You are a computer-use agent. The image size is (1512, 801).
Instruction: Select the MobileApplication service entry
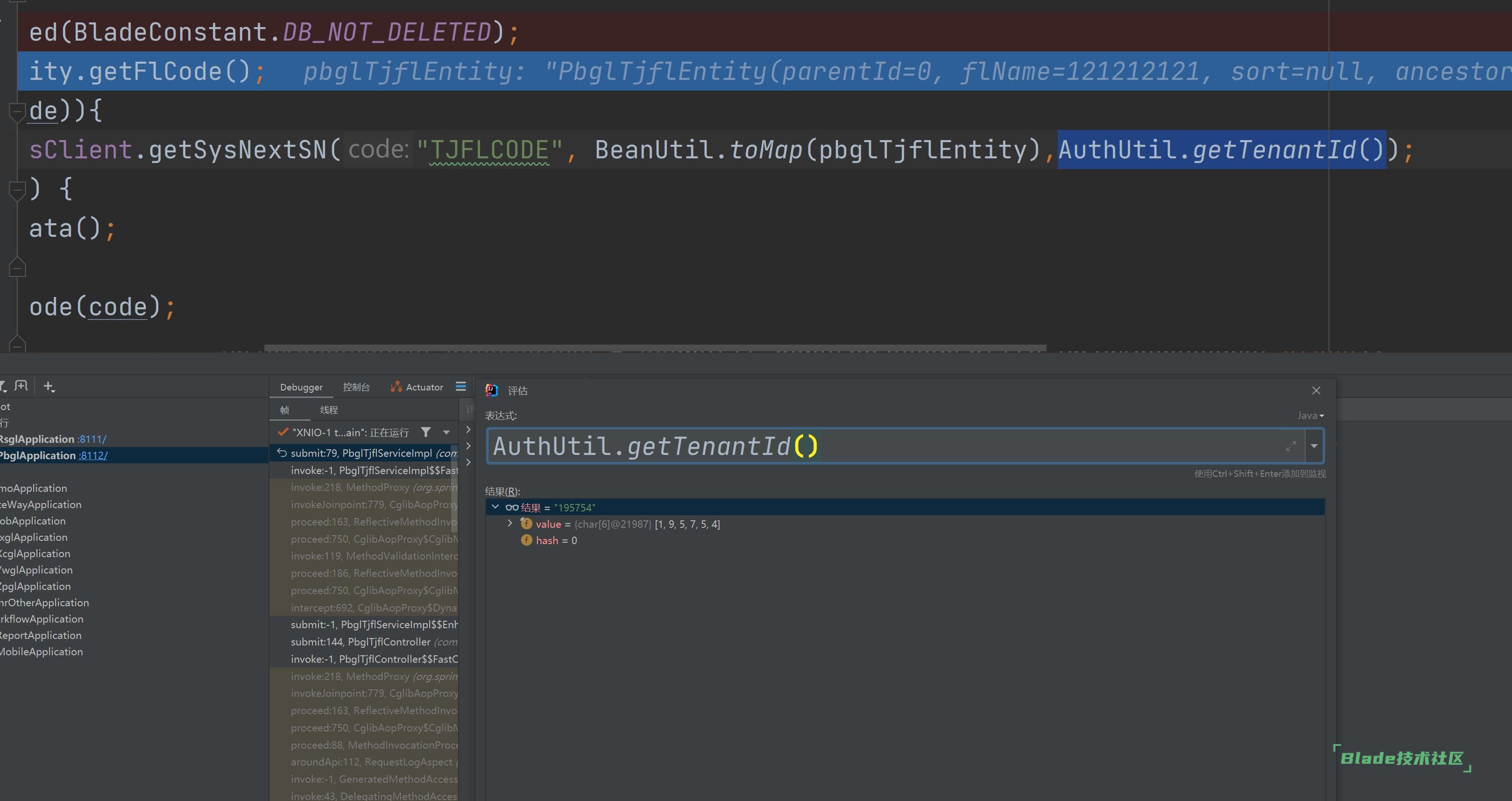click(x=41, y=652)
